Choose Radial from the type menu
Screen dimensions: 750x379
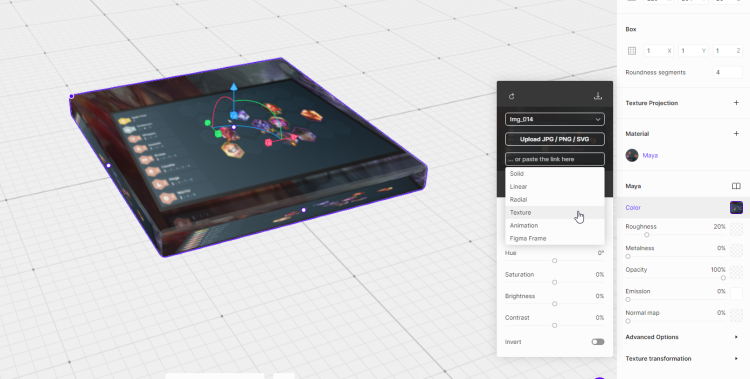555,200
